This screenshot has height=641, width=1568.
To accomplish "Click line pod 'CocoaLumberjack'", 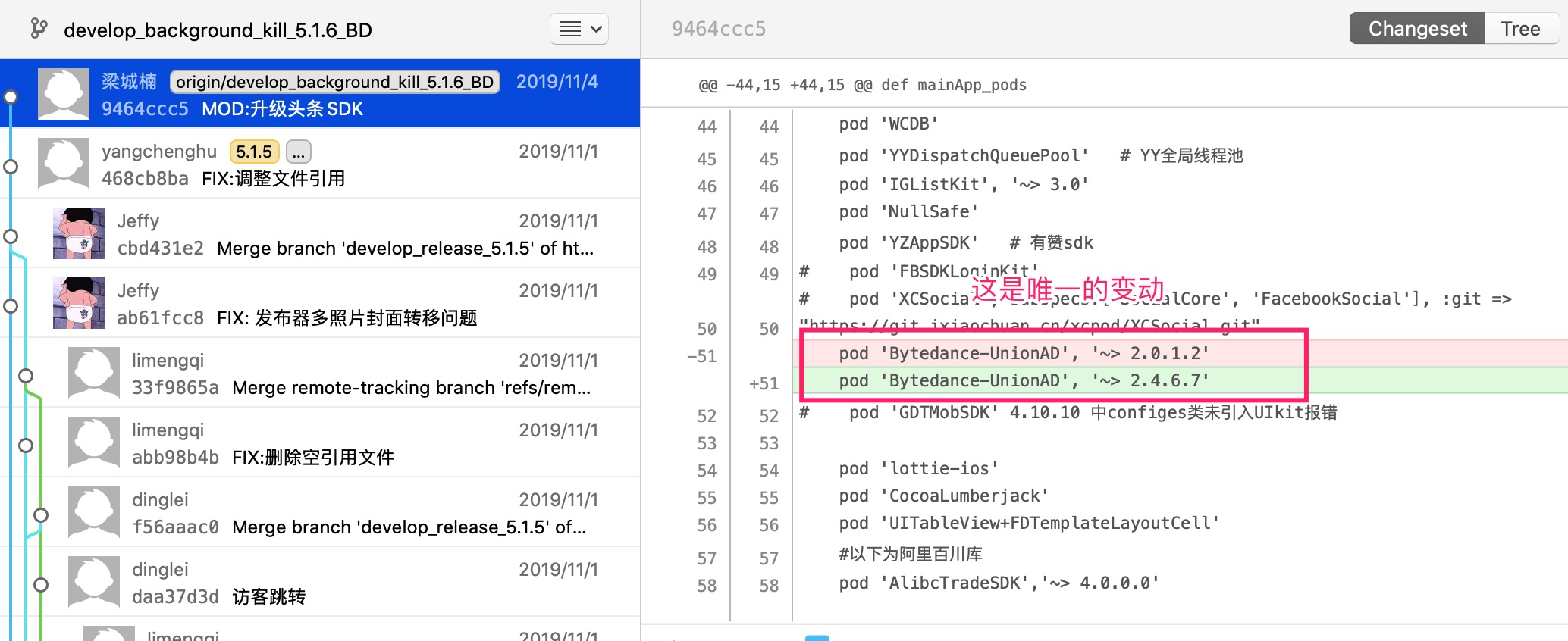I will pyautogui.click(x=944, y=496).
